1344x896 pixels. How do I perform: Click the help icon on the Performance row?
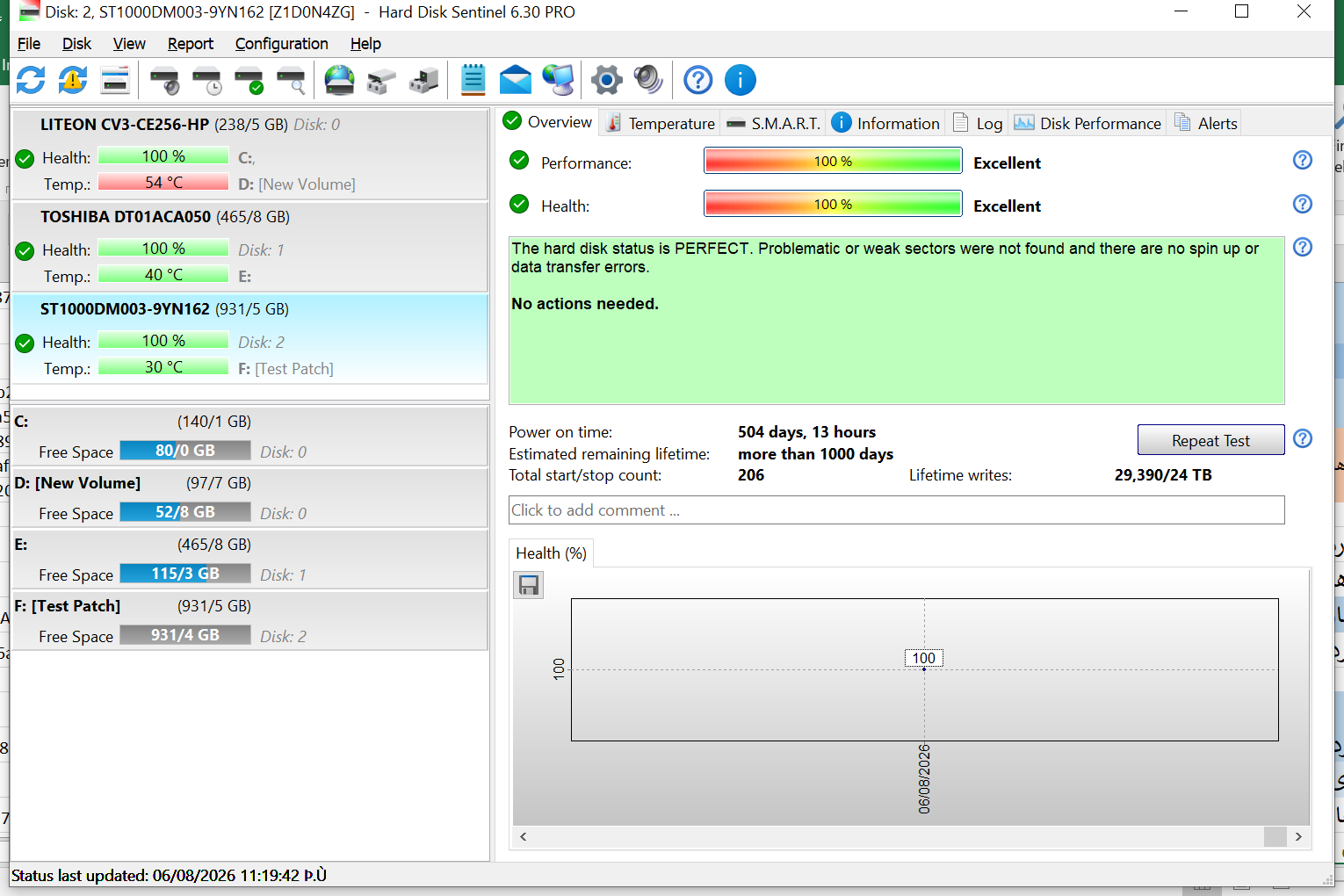[x=1303, y=160]
